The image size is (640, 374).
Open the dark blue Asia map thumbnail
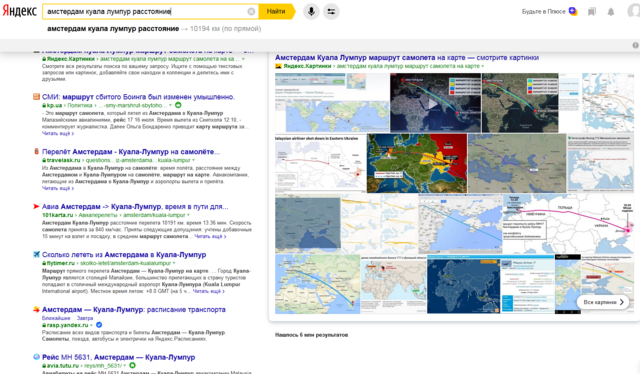point(464,284)
